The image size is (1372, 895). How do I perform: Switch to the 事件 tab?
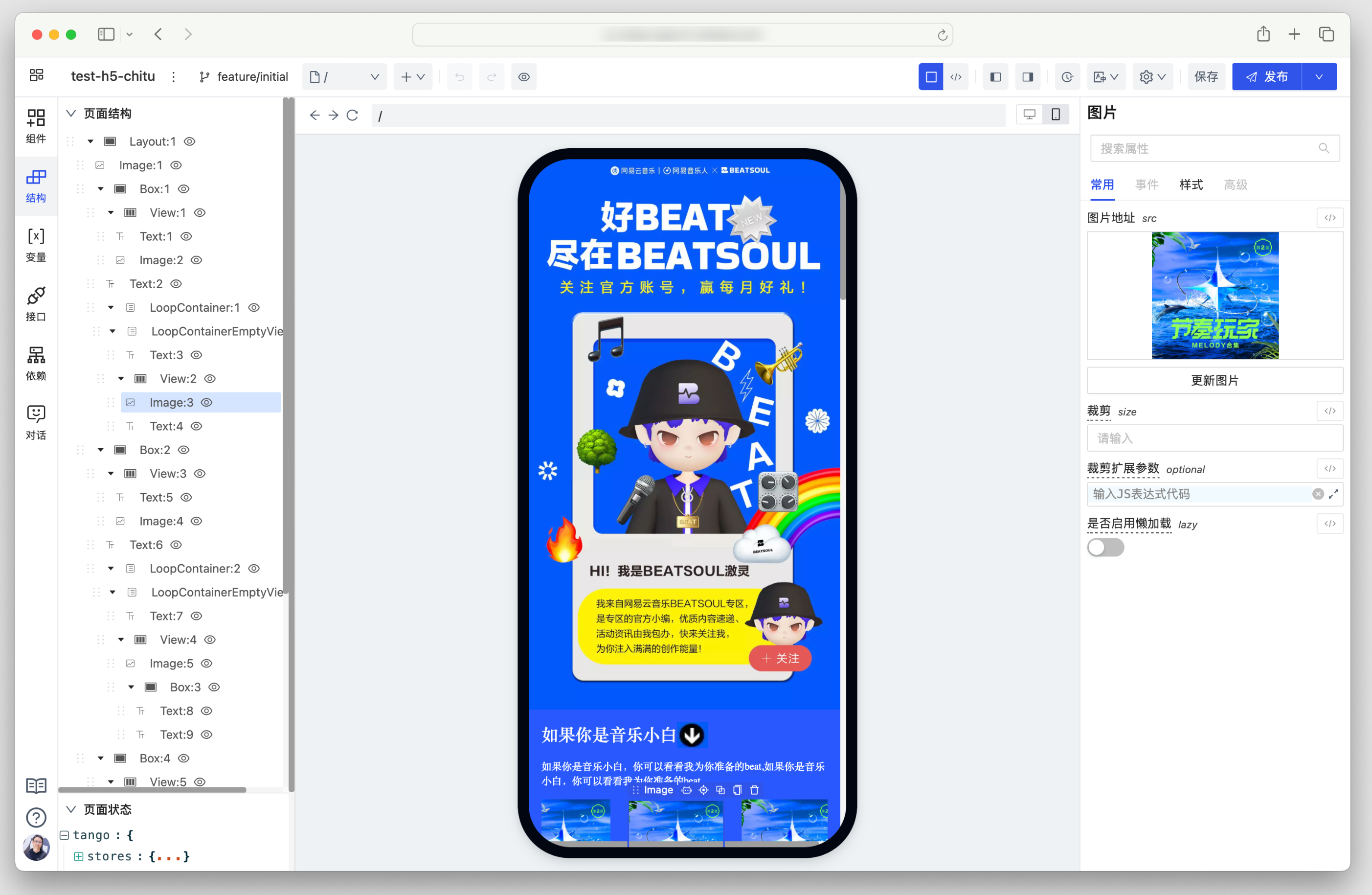pyautogui.click(x=1147, y=184)
